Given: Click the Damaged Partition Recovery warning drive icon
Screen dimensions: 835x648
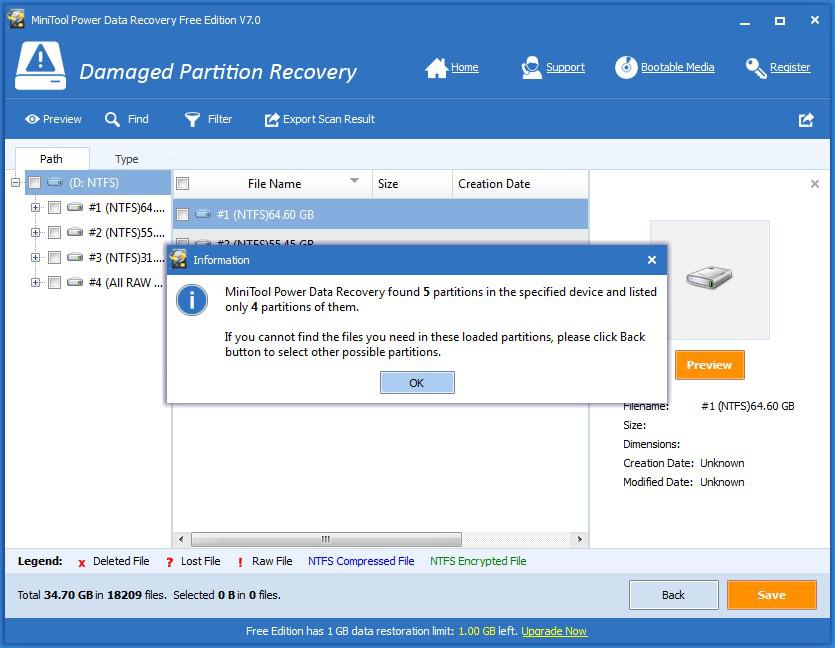Looking at the screenshot, I should (40, 66).
